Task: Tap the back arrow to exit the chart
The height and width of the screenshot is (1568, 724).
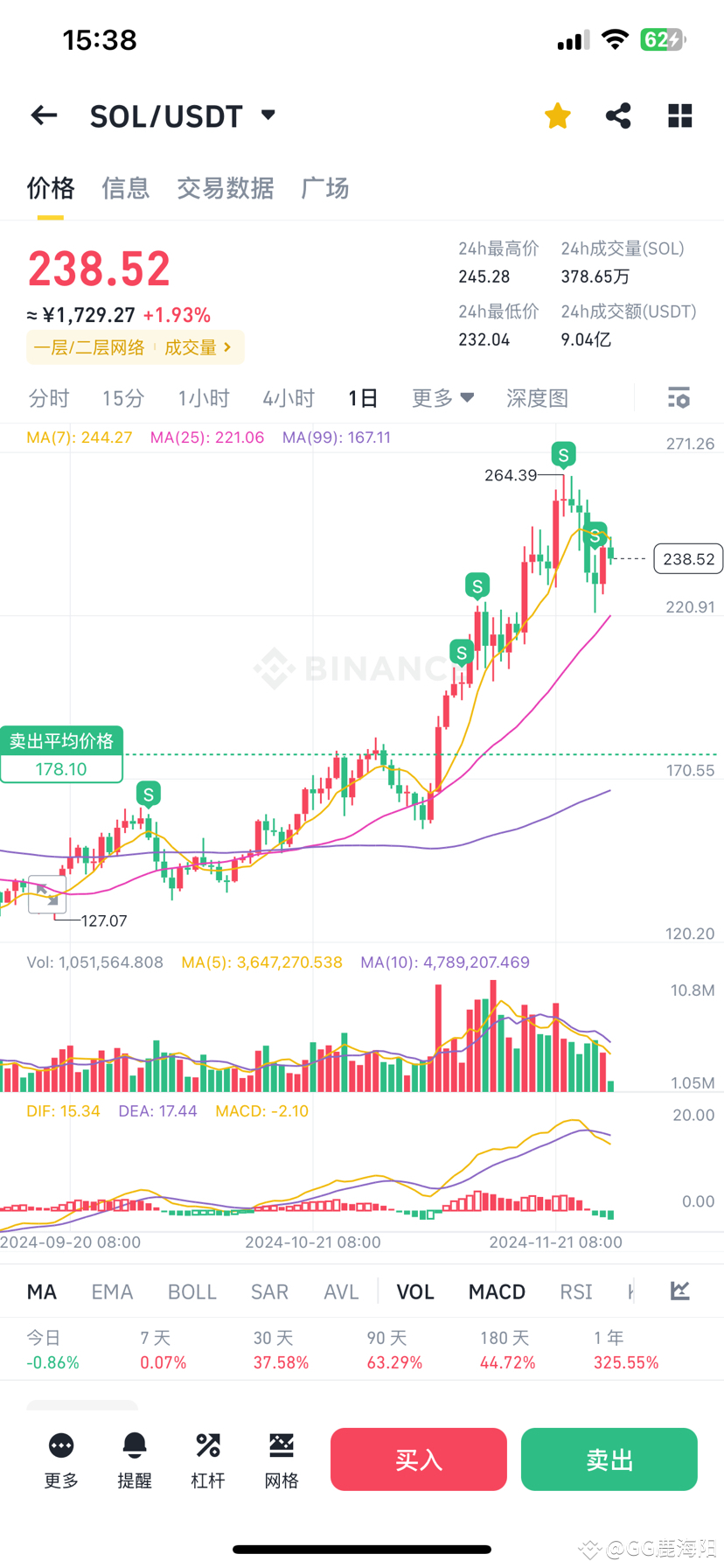Action: pos(44,115)
